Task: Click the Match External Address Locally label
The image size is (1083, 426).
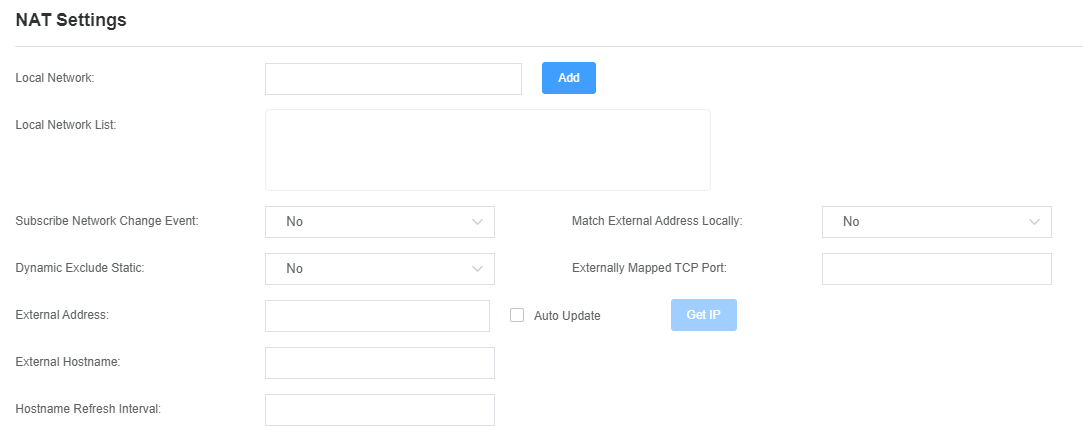Action: pyautogui.click(x=657, y=222)
